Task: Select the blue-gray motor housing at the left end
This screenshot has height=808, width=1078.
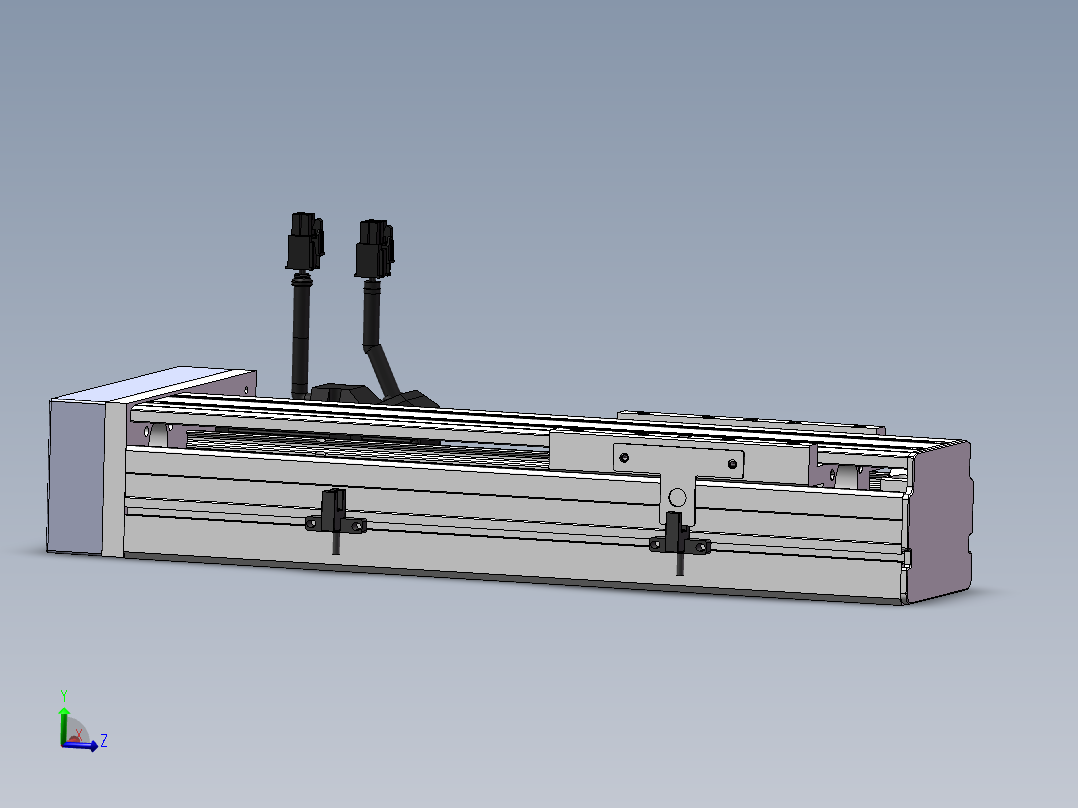Action: [x=76, y=476]
